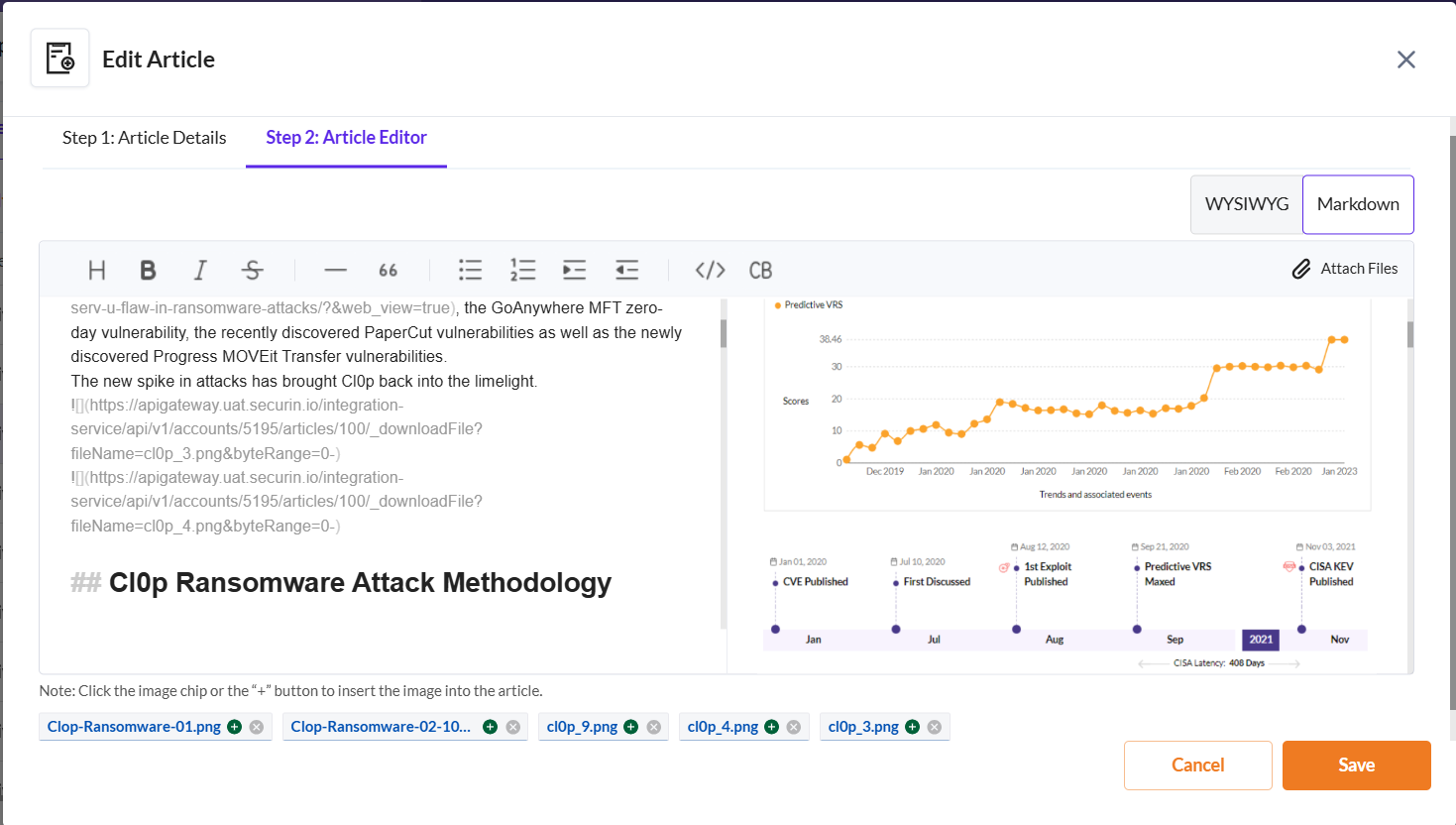Viewport: 1456px width, 825px height.
Task: Click the Predictive VRS trend chart preview
Action: point(1067,404)
